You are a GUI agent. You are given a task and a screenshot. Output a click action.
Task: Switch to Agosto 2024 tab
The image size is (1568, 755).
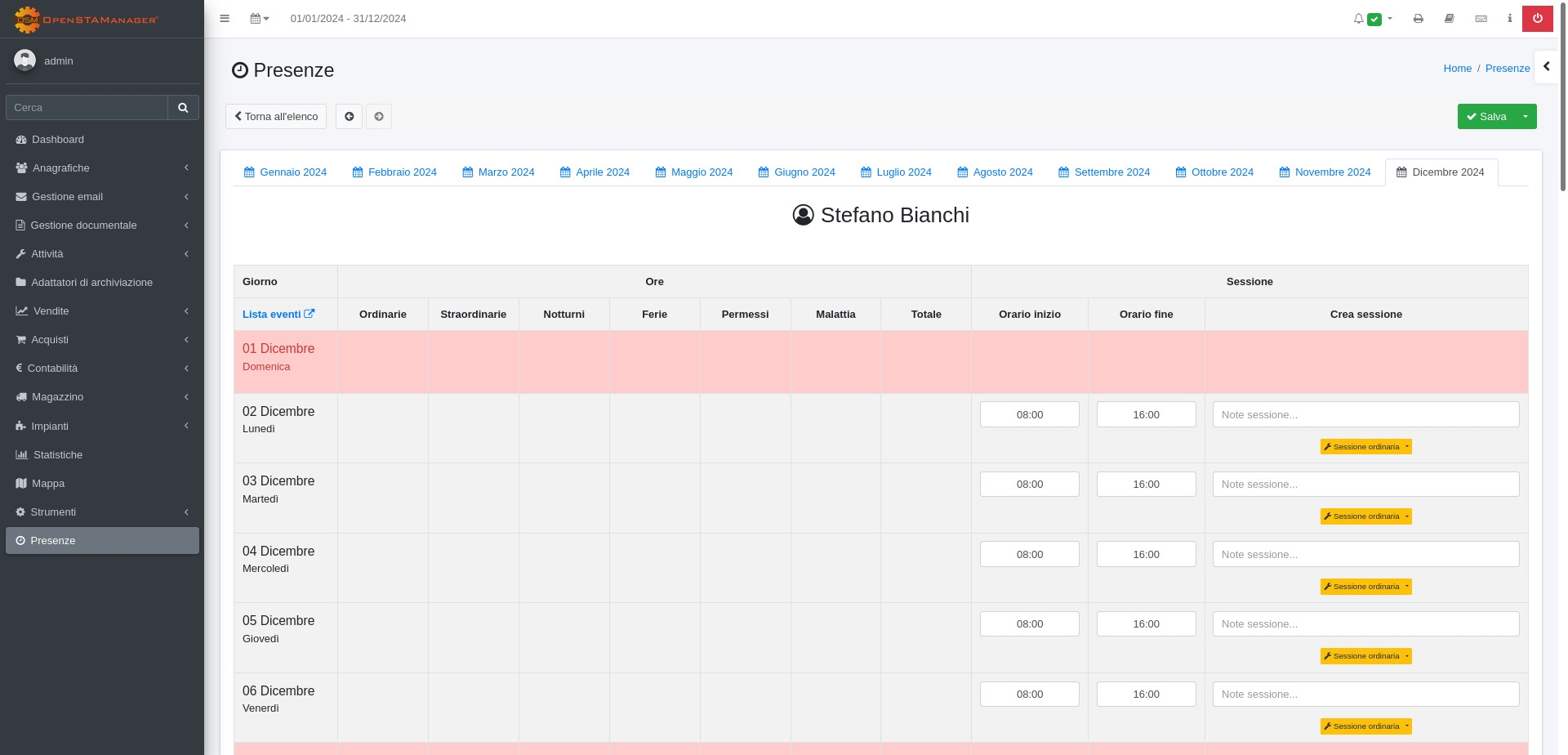coord(995,172)
